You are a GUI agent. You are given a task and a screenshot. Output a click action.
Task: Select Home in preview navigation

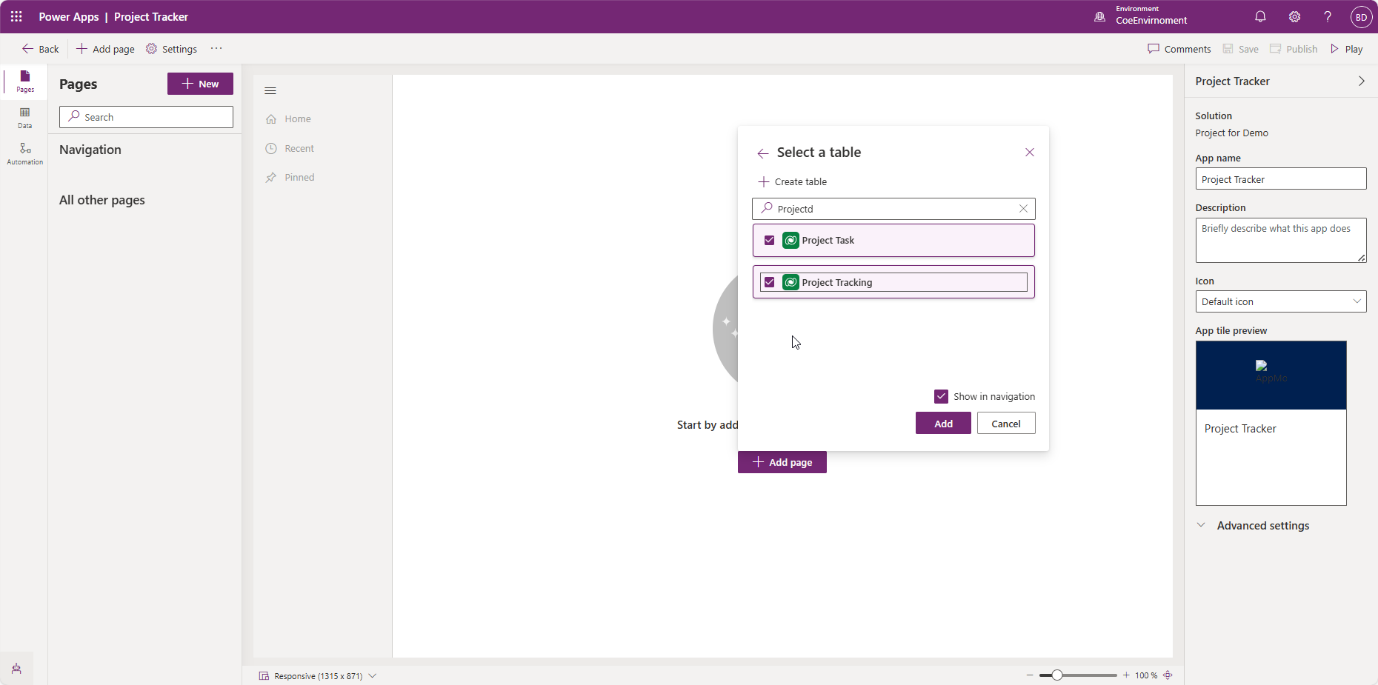click(288, 119)
